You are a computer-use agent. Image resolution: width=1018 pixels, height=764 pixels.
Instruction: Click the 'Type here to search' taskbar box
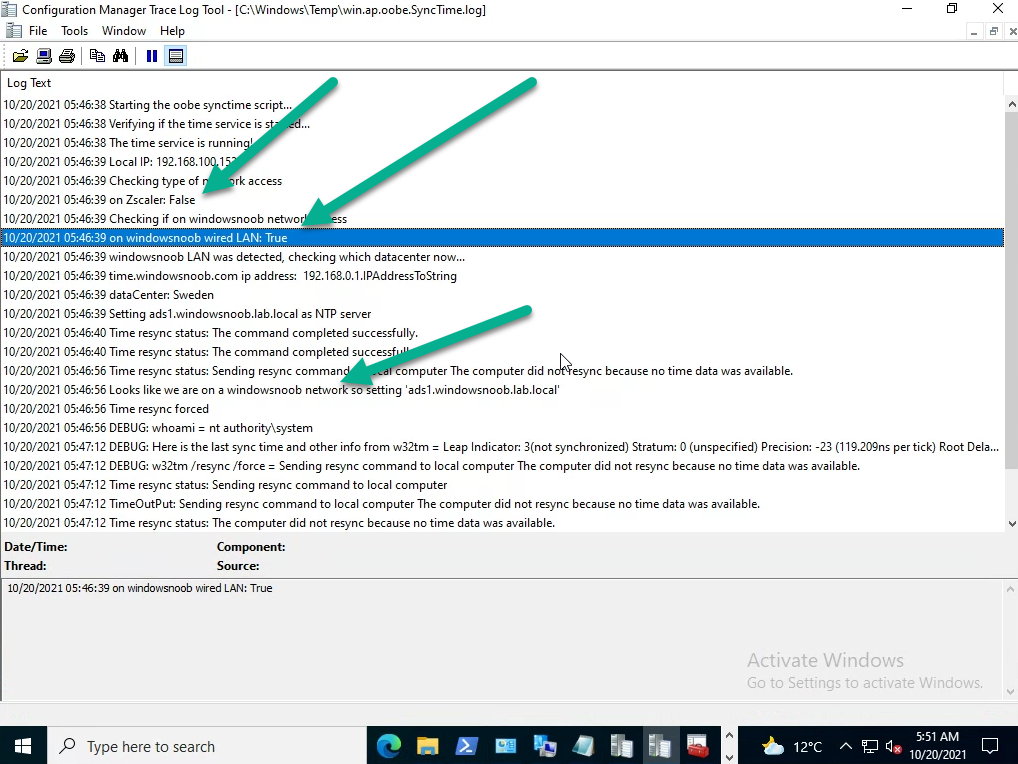(207, 746)
